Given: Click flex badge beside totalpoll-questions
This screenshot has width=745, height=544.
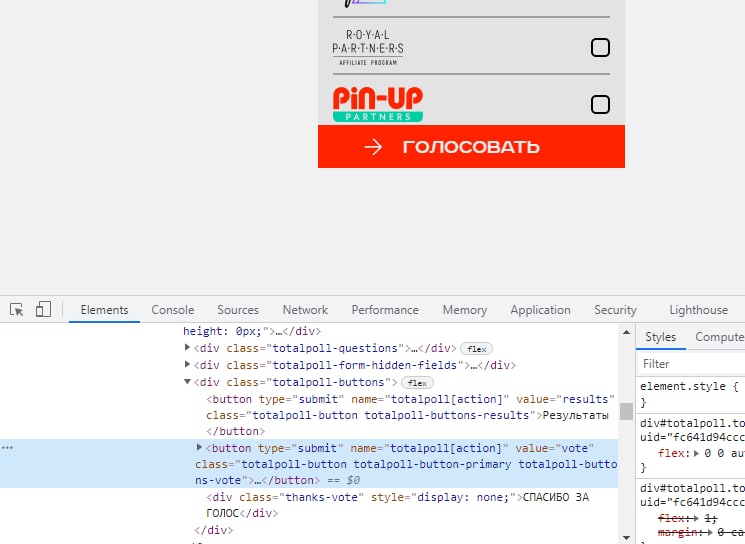Looking at the screenshot, I should coord(477,349).
